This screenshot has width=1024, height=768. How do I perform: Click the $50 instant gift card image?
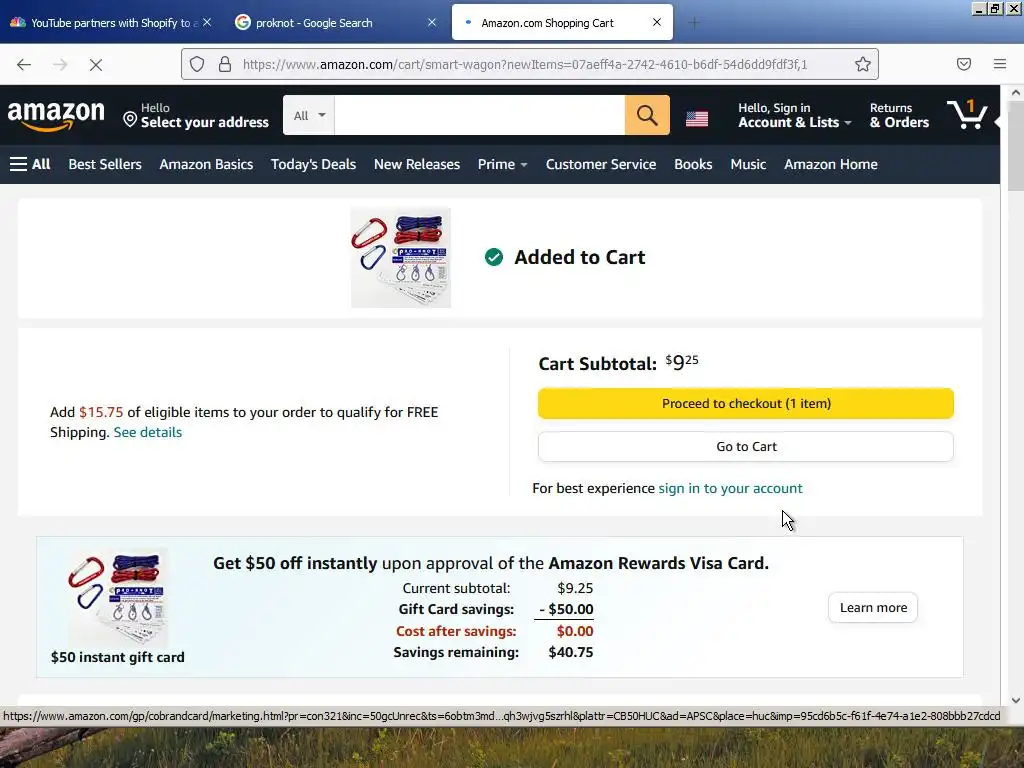coord(118,598)
